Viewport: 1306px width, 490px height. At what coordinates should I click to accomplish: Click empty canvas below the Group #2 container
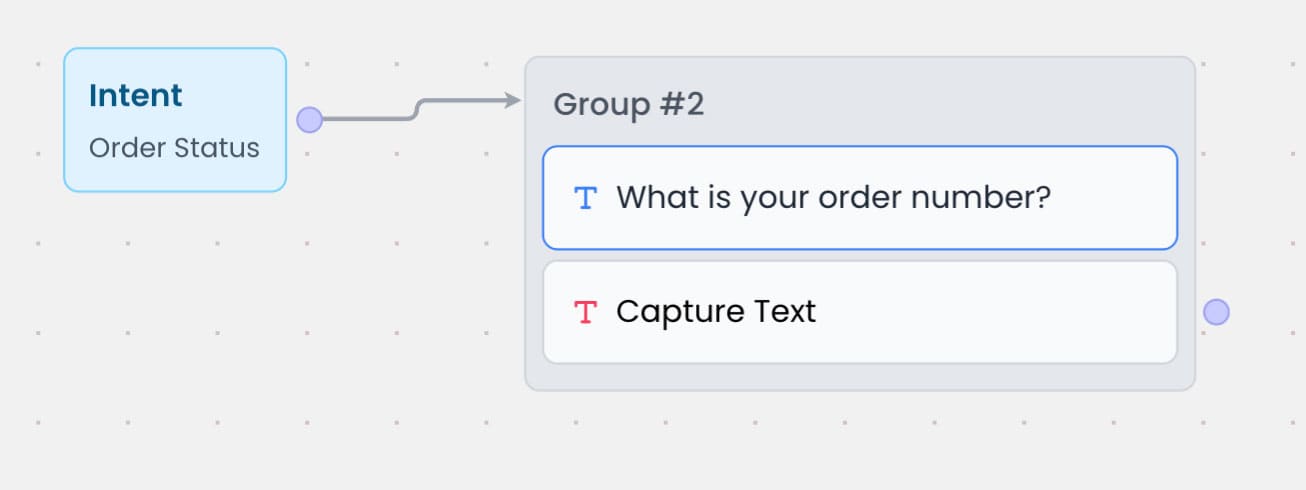click(x=860, y=440)
